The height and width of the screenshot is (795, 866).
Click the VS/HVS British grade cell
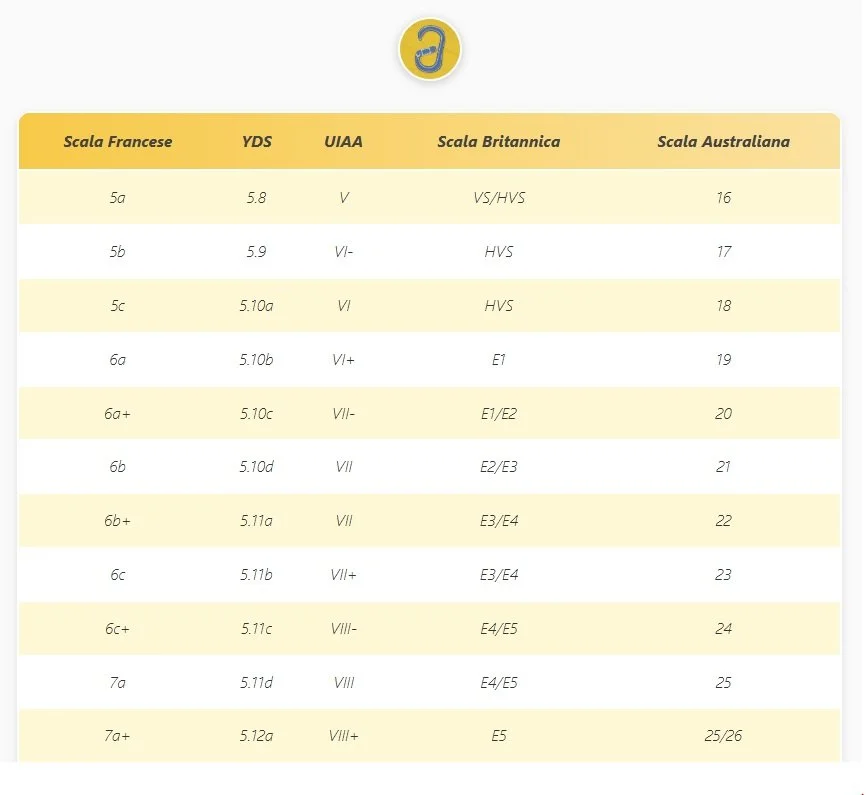click(x=498, y=198)
